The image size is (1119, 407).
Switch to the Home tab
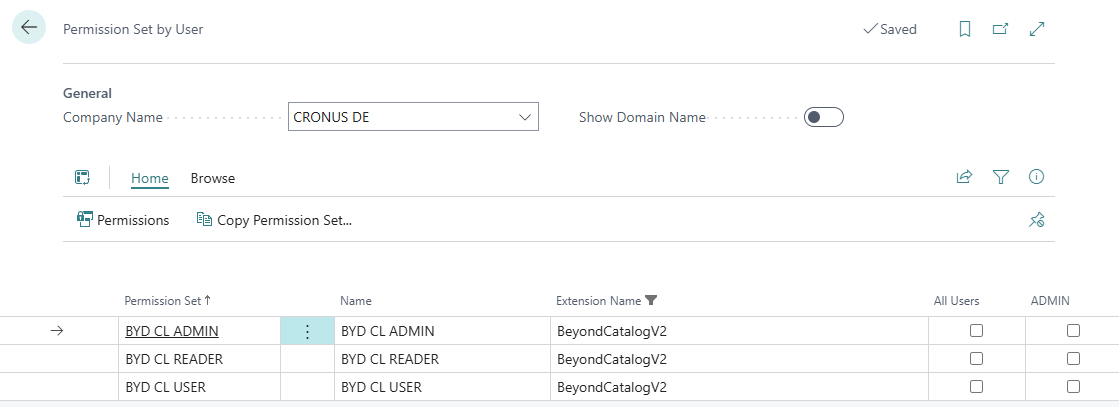150,178
